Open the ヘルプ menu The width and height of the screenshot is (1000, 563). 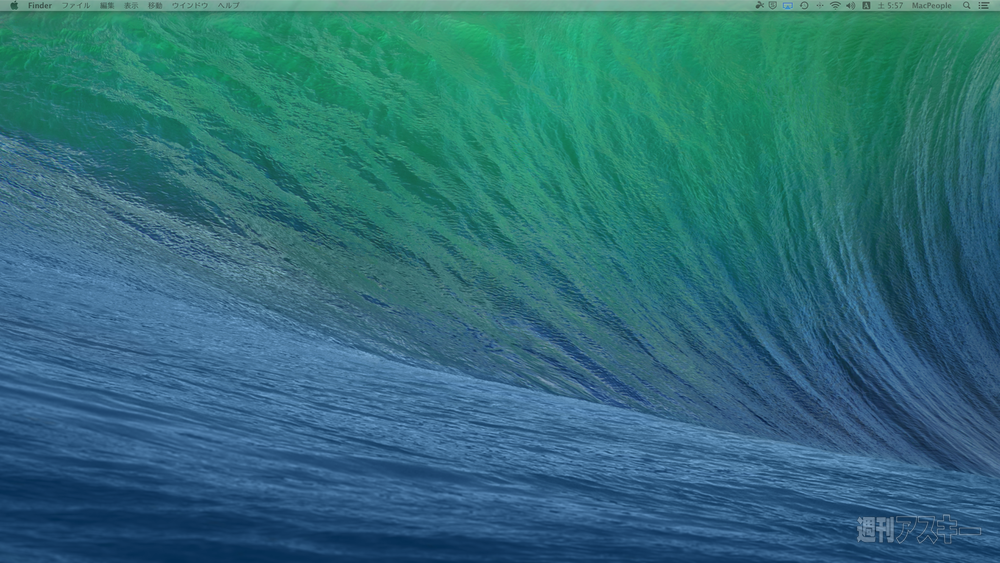(228, 5)
